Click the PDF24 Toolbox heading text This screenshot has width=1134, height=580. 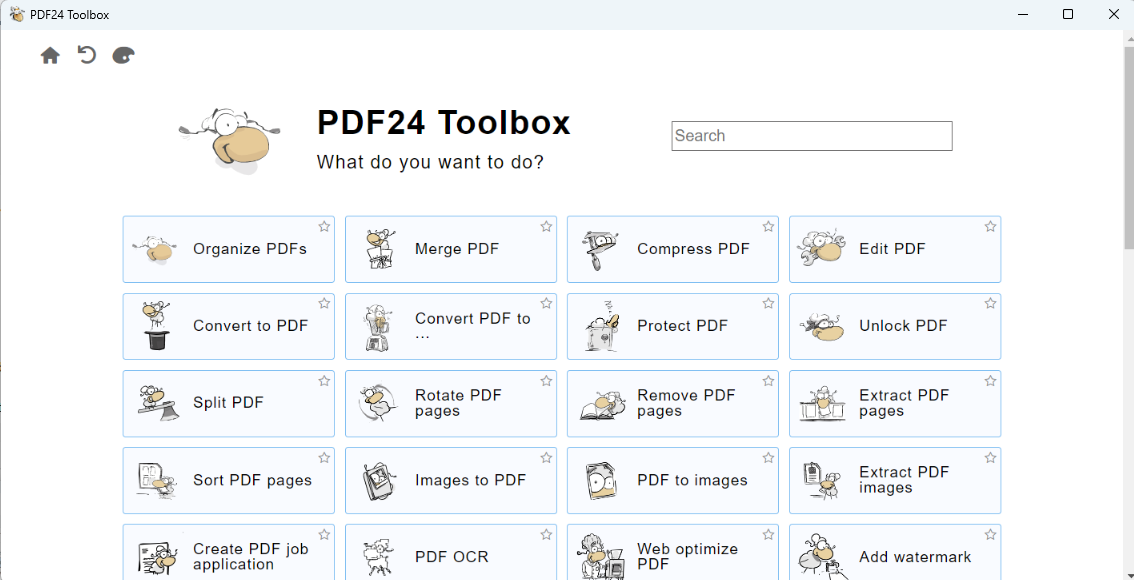click(x=444, y=123)
